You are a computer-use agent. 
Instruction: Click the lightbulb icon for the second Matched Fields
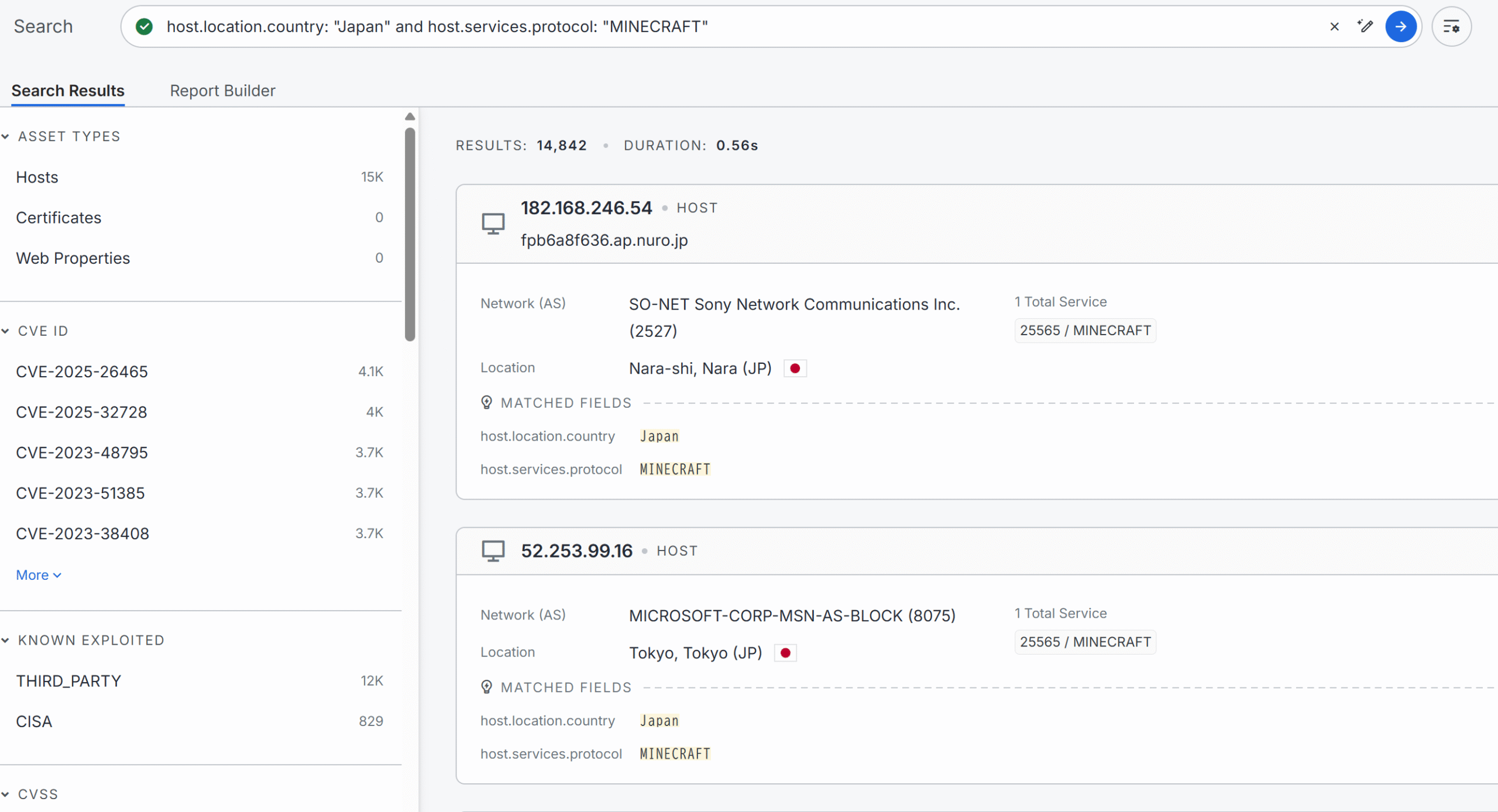486,687
